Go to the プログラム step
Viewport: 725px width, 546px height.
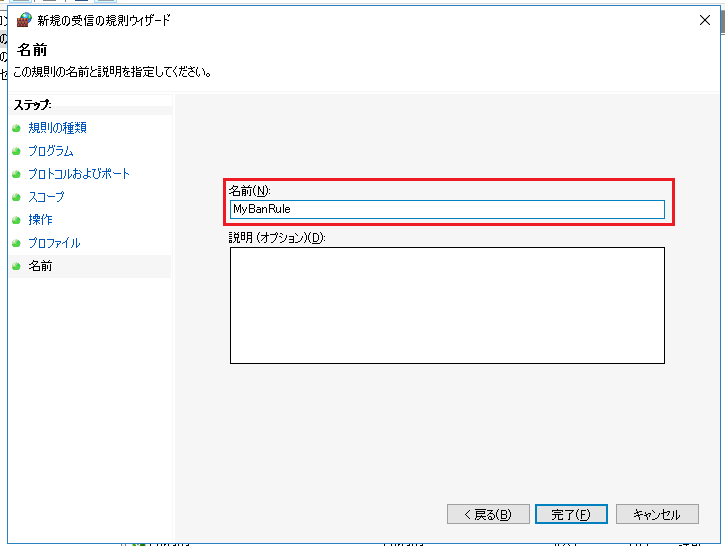point(51,151)
